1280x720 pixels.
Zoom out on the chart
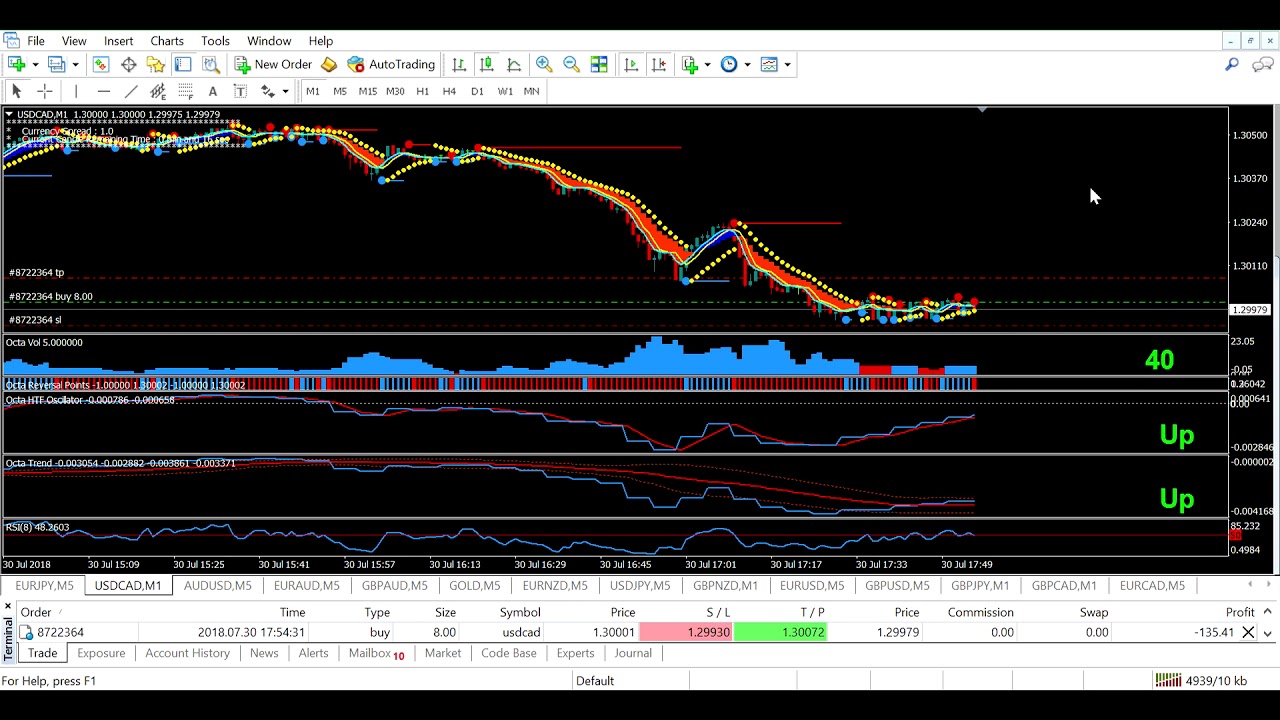571,64
